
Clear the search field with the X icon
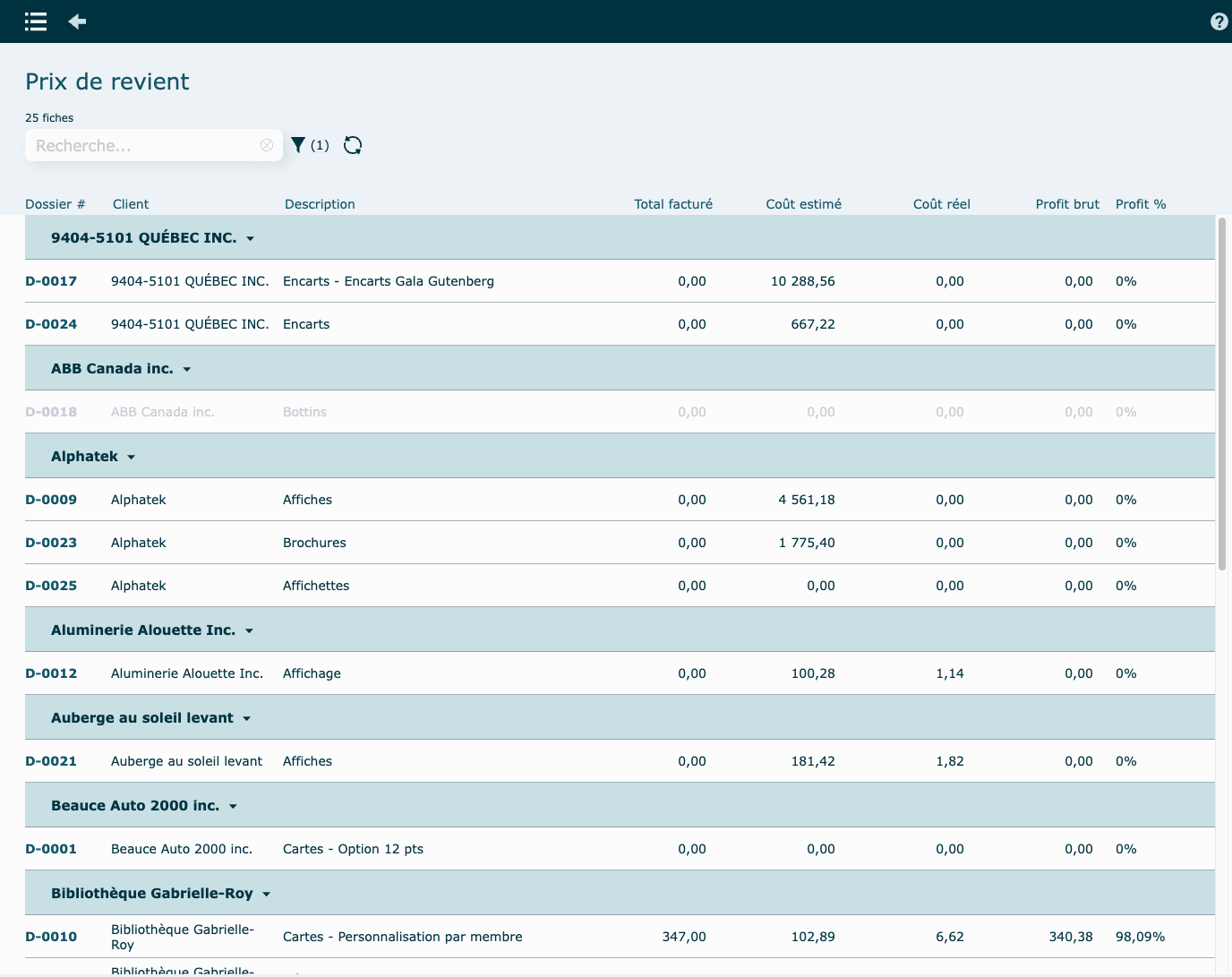point(267,145)
